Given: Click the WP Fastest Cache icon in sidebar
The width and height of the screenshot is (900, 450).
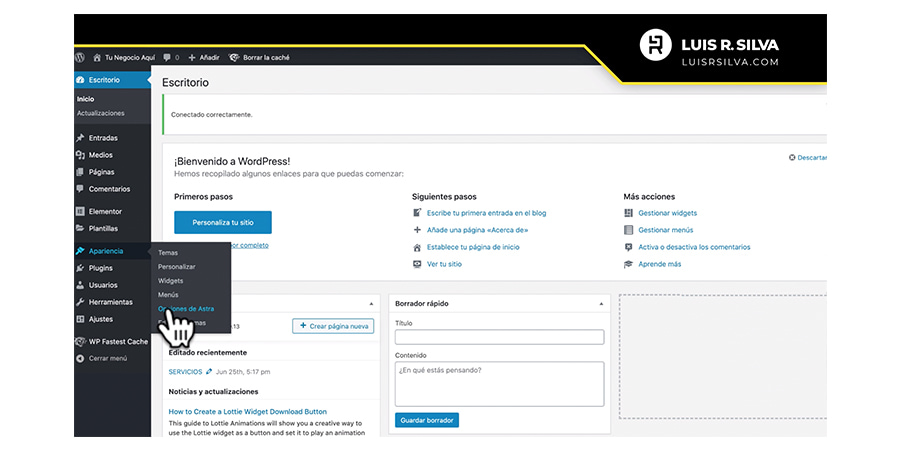Looking at the screenshot, I should click(80, 342).
